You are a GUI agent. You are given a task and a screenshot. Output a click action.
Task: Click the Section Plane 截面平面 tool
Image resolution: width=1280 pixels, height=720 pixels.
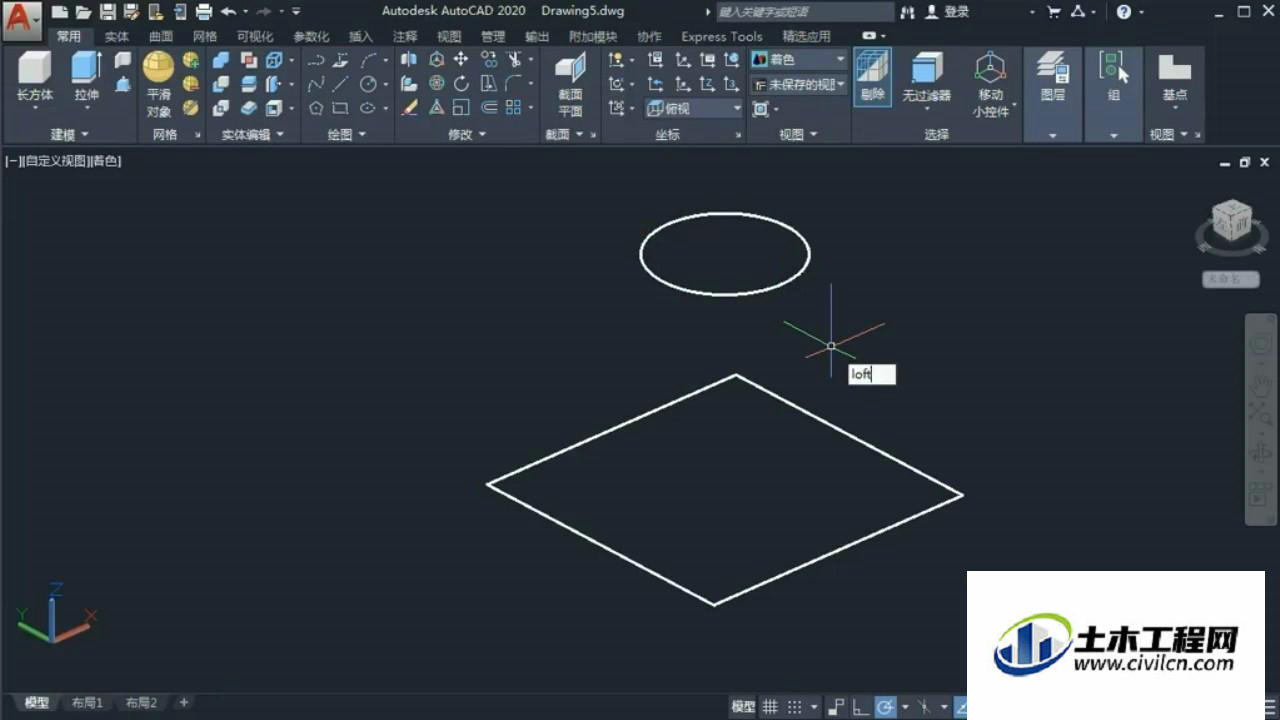[570, 85]
